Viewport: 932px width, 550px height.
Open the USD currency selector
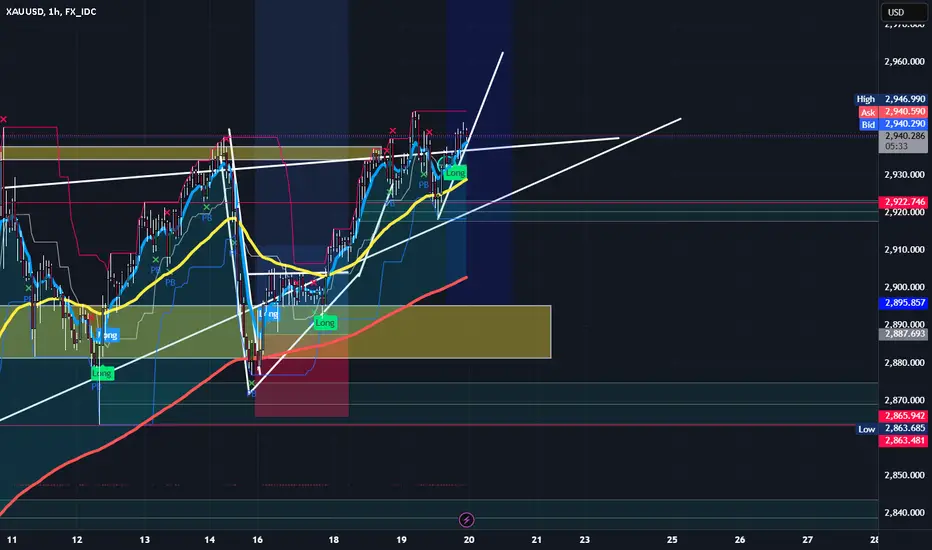pos(902,12)
